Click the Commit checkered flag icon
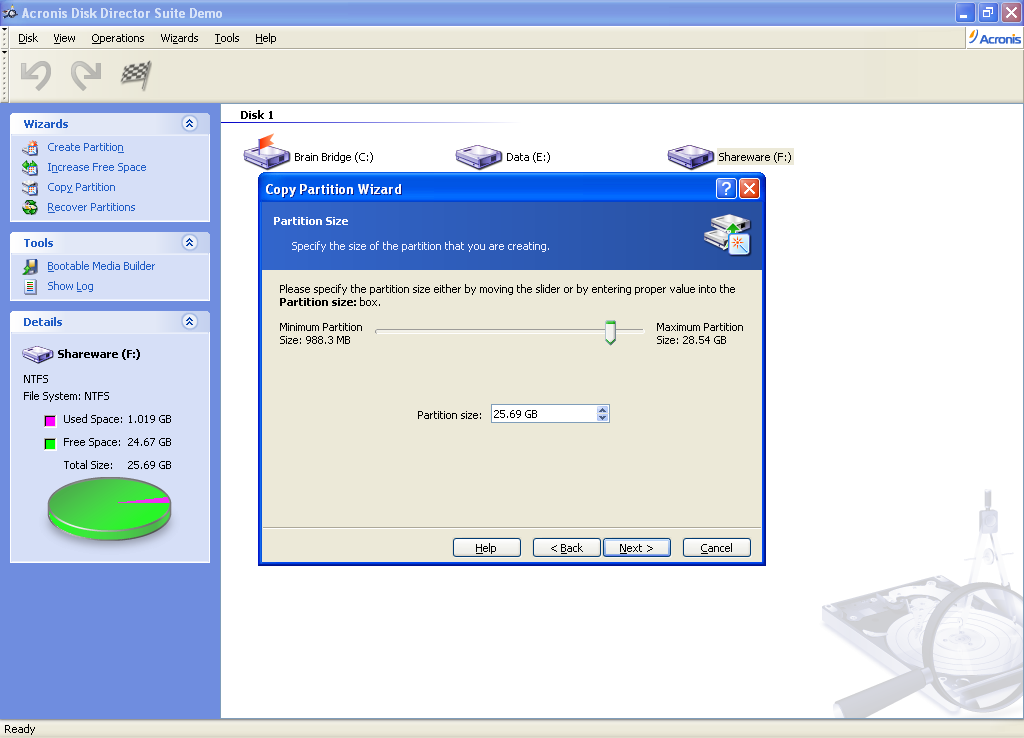The image size is (1024, 738). click(136, 75)
